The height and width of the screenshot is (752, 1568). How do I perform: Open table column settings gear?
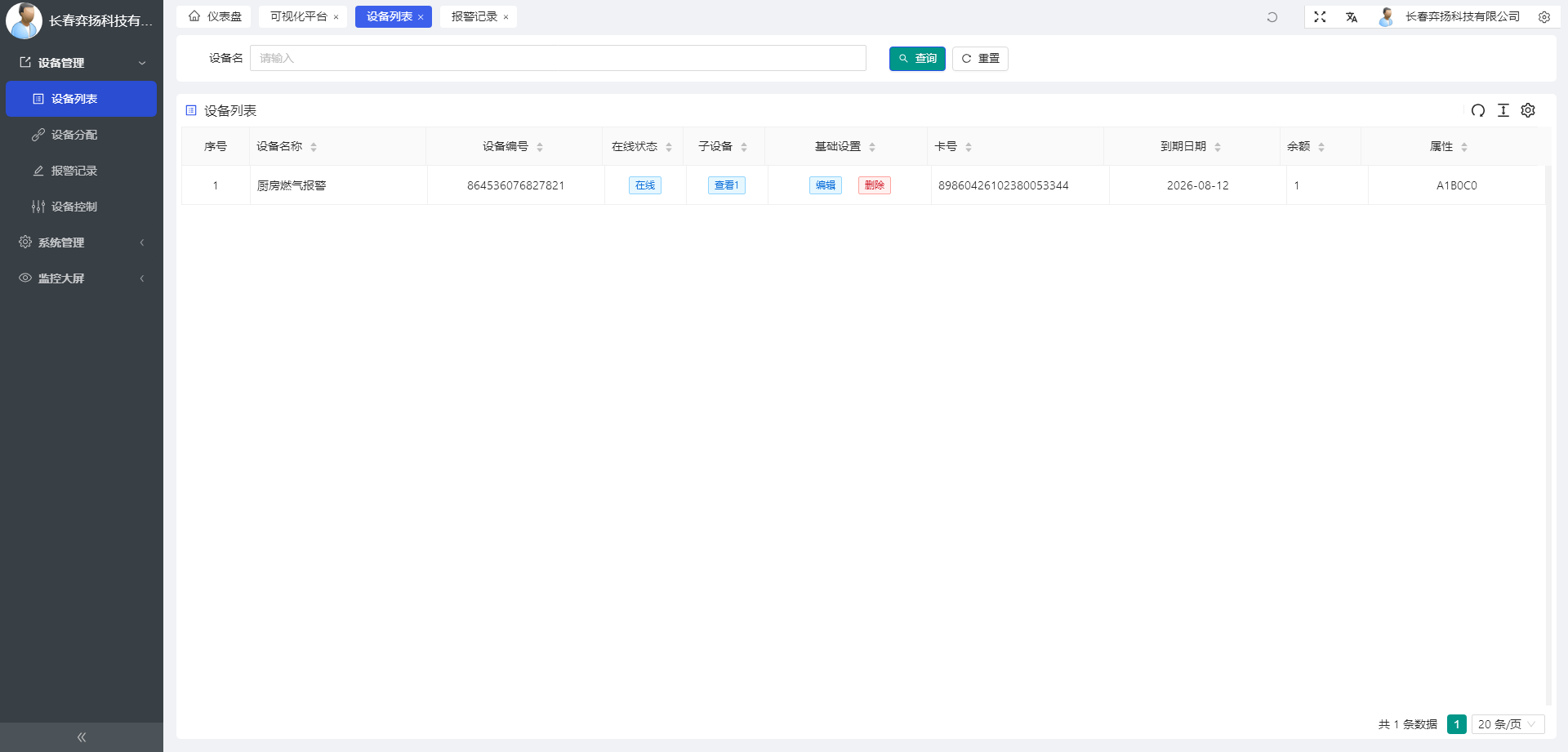tap(1528, 110)
